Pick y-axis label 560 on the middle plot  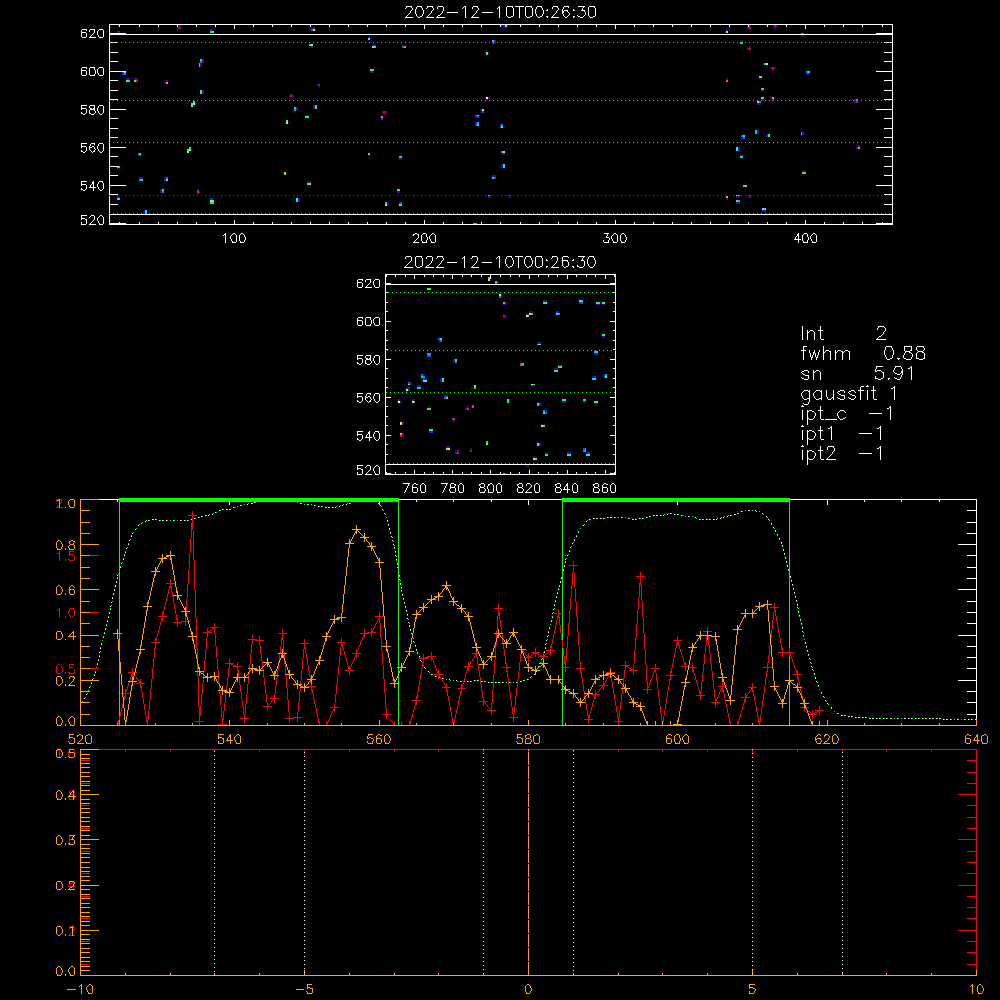click(369, 397)
